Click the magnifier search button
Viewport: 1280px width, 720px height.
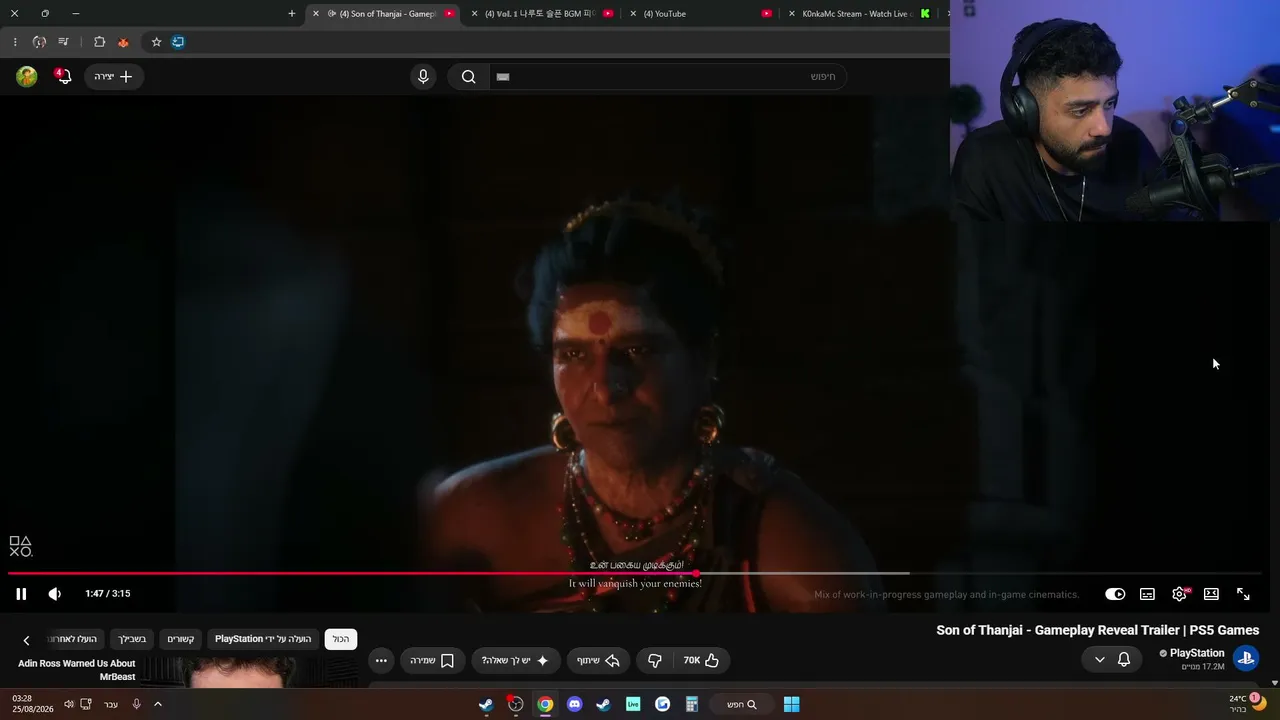pyautogui.click(x=468, y=77)
